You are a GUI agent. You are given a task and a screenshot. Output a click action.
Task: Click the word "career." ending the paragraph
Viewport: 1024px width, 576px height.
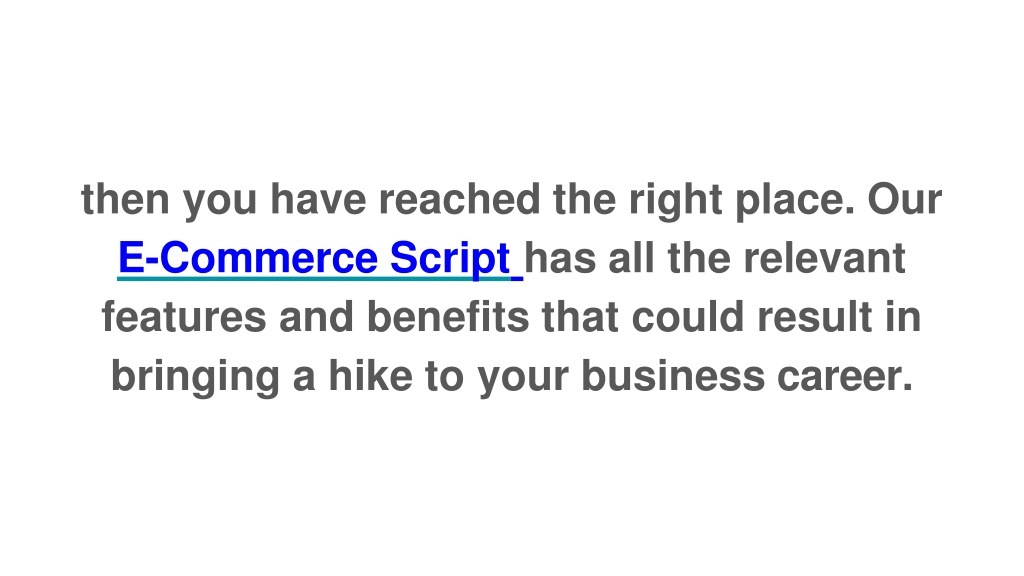point(845,376)
